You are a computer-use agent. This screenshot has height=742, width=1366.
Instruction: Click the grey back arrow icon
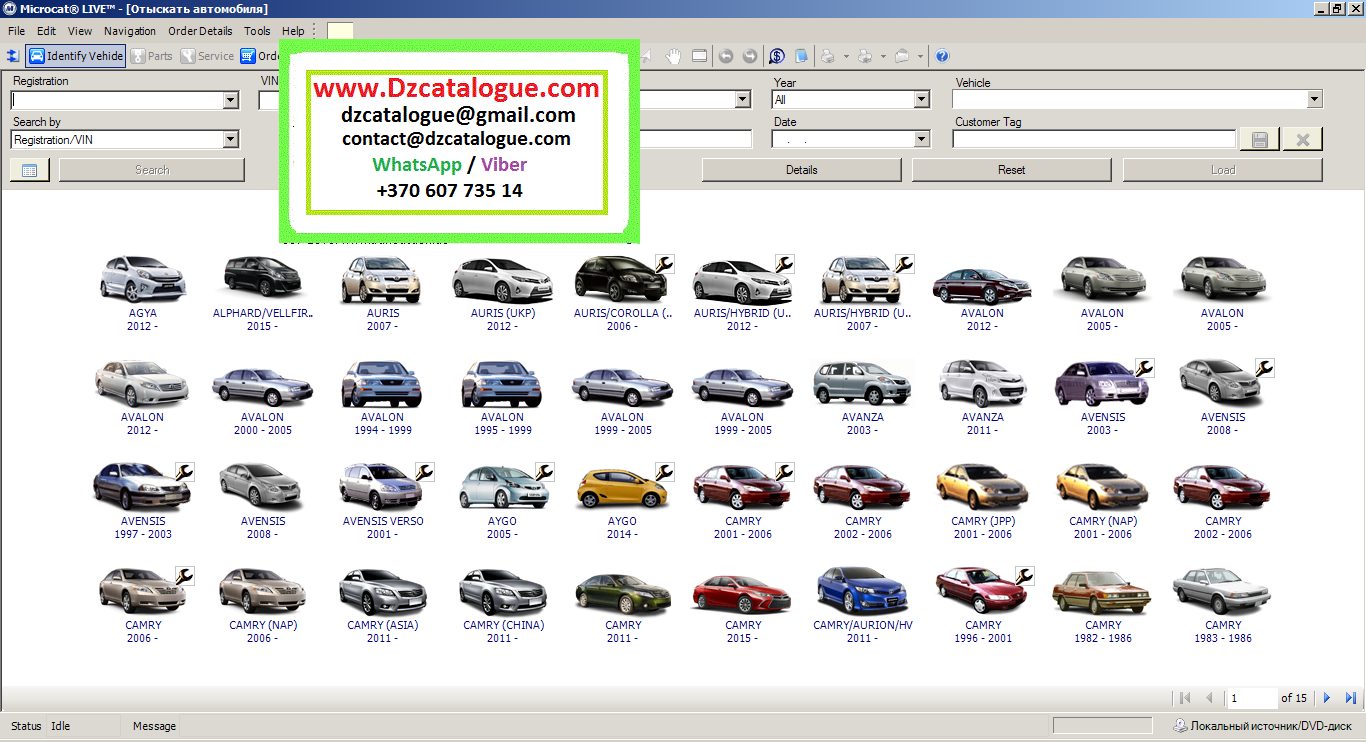coord(726,56)
